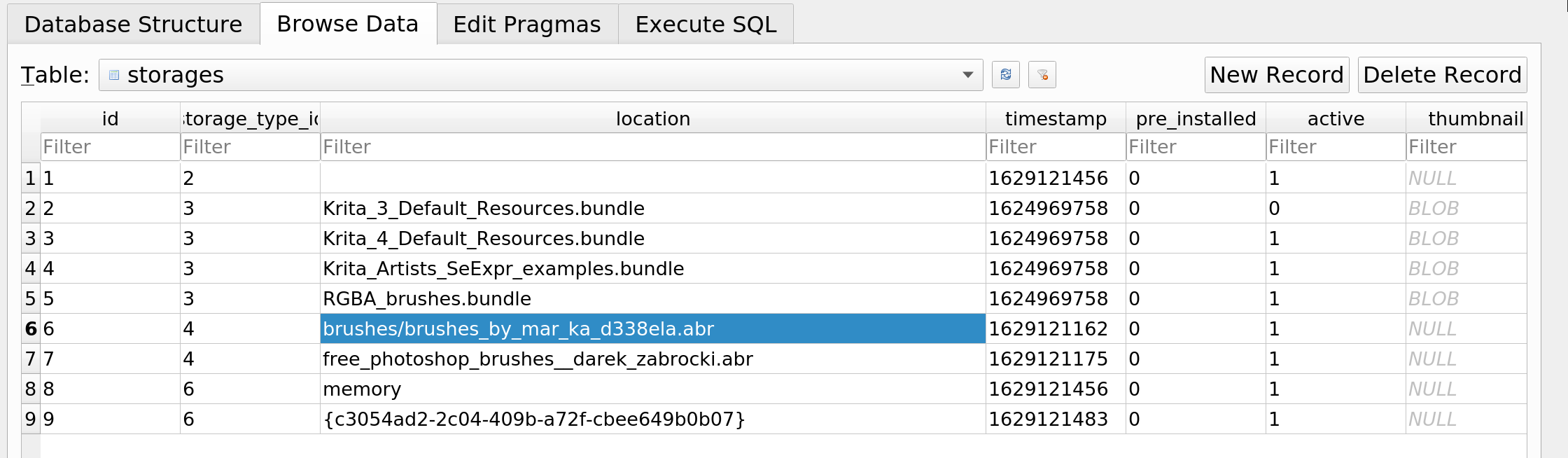Click the active column header
This screenshot has height=458, width=1568.
[x=1336, y=119]
